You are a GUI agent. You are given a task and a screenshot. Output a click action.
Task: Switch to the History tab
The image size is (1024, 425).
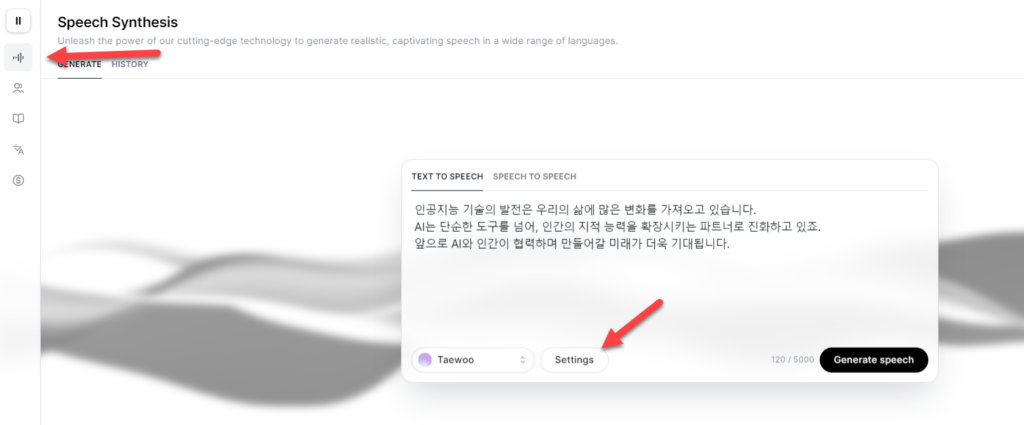[x=130, y=64]
